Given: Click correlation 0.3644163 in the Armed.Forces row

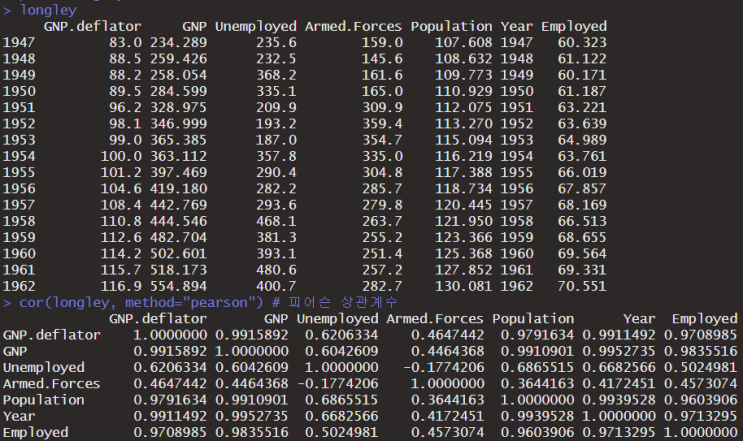Looking at the screenshot, I should click(x=537, y=384).
